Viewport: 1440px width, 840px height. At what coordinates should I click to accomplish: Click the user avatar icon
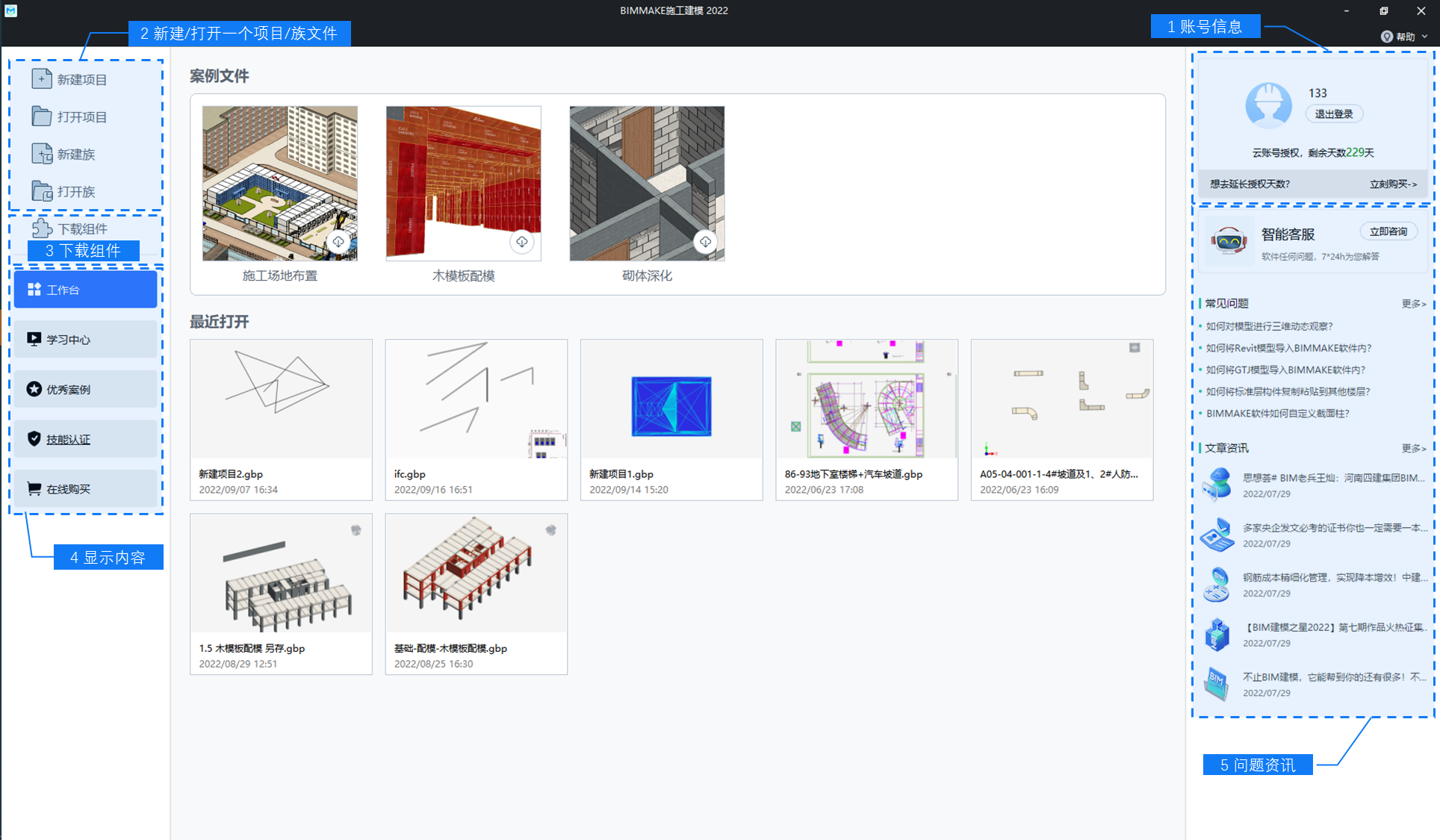click(x=1268, y=104)
